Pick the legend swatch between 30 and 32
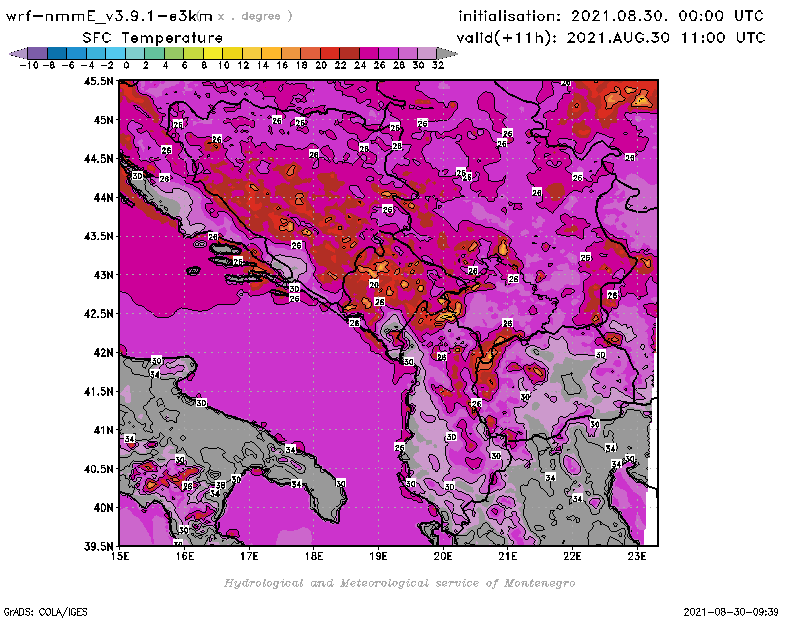 tap(427, 53)
